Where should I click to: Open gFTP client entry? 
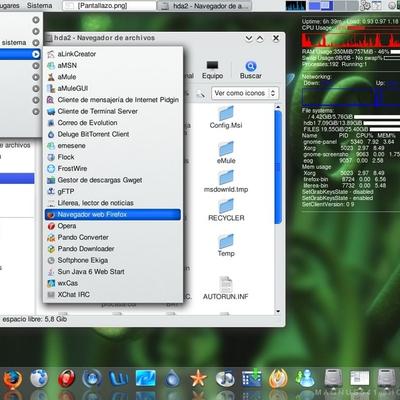[x=113, y=191]
